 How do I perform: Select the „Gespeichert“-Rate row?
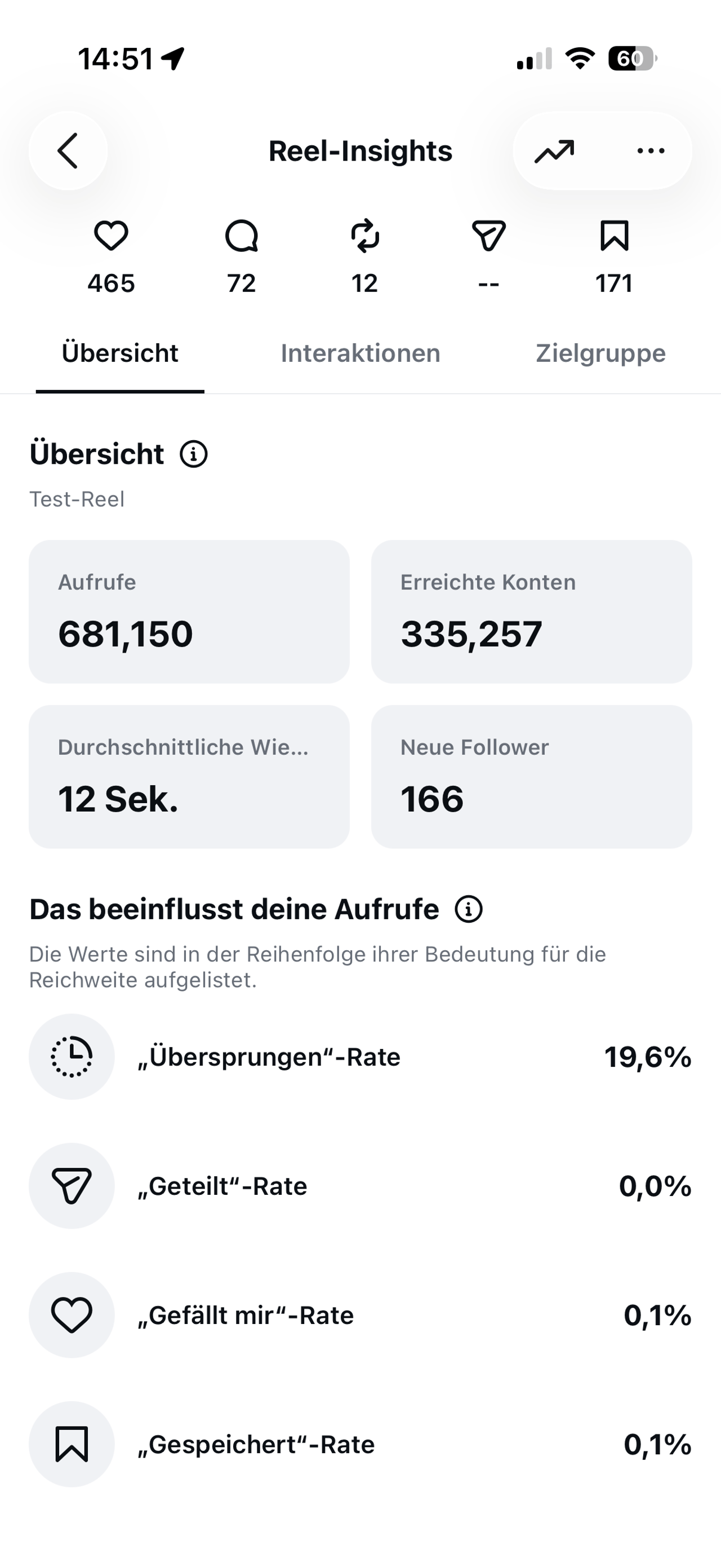tap(360, 1445)
